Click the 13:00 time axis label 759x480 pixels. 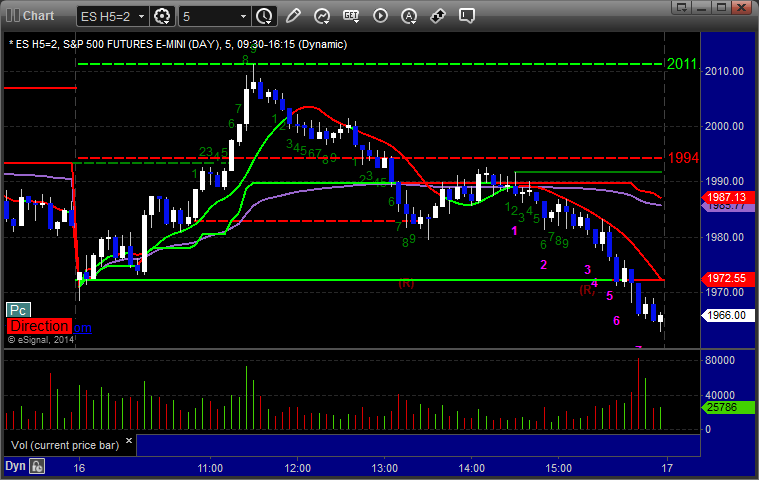(384, 468)
